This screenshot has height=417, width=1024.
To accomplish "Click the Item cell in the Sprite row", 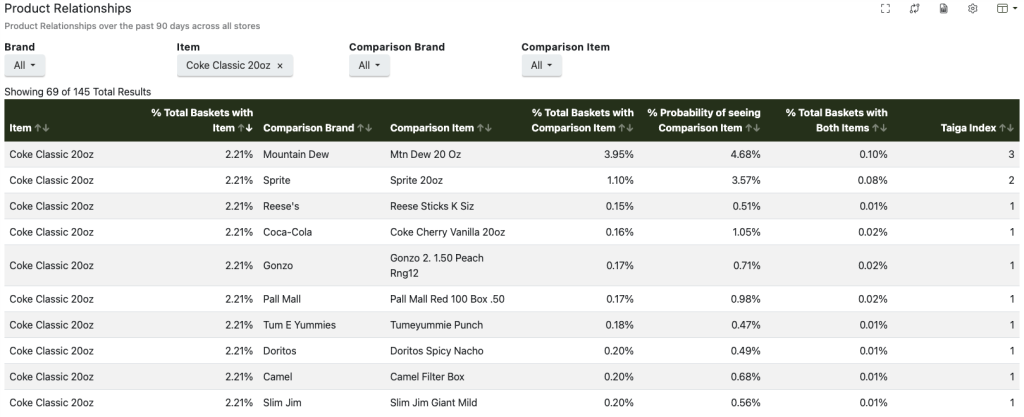I will click(52, 180).
